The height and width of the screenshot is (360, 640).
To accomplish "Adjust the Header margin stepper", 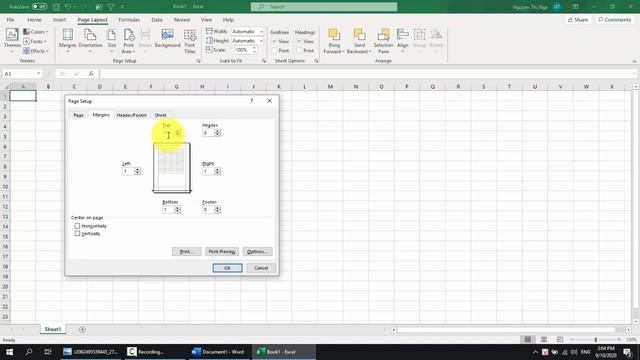I will (217, 133).
